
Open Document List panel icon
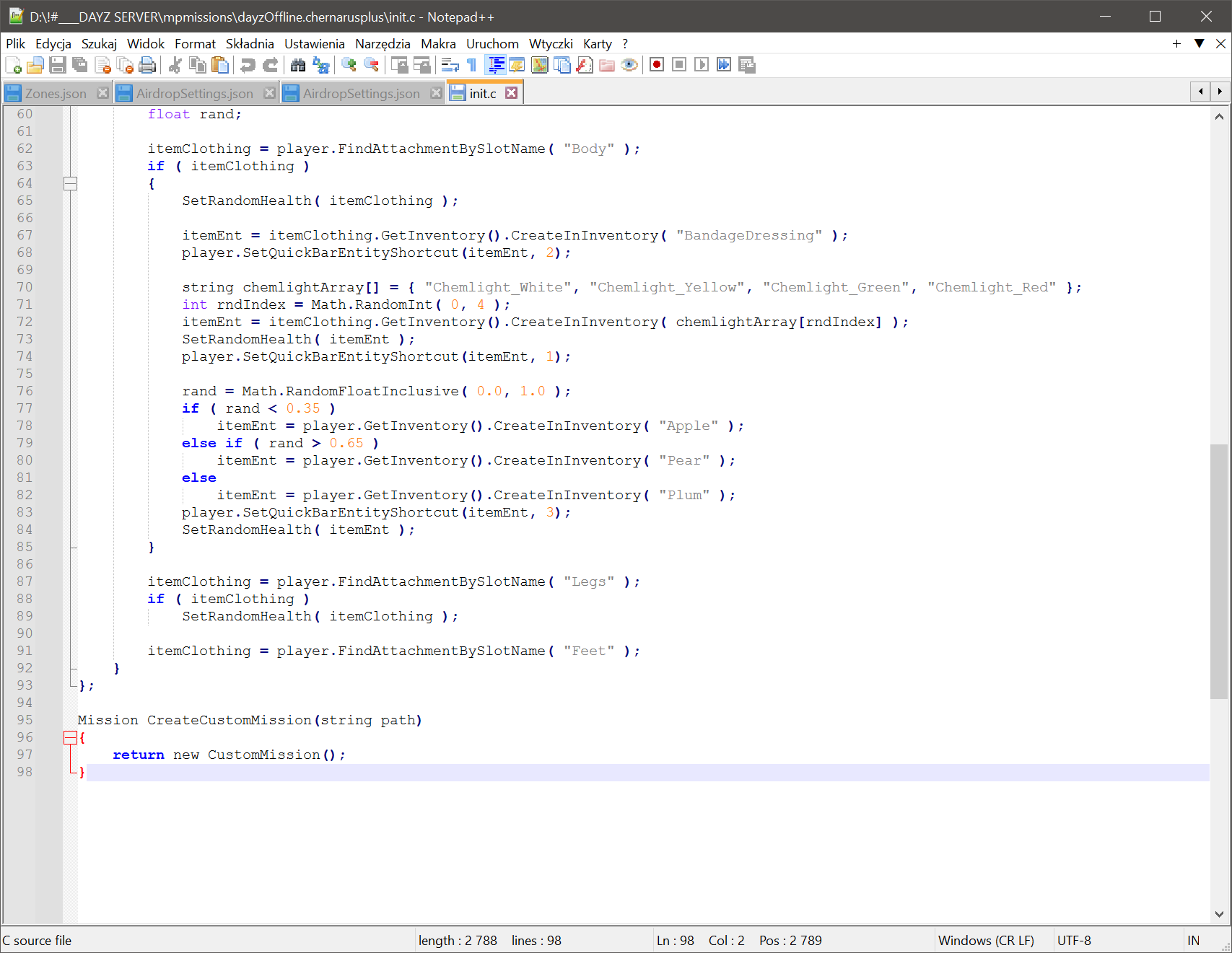pyautogui.click(x=562, y=65)
